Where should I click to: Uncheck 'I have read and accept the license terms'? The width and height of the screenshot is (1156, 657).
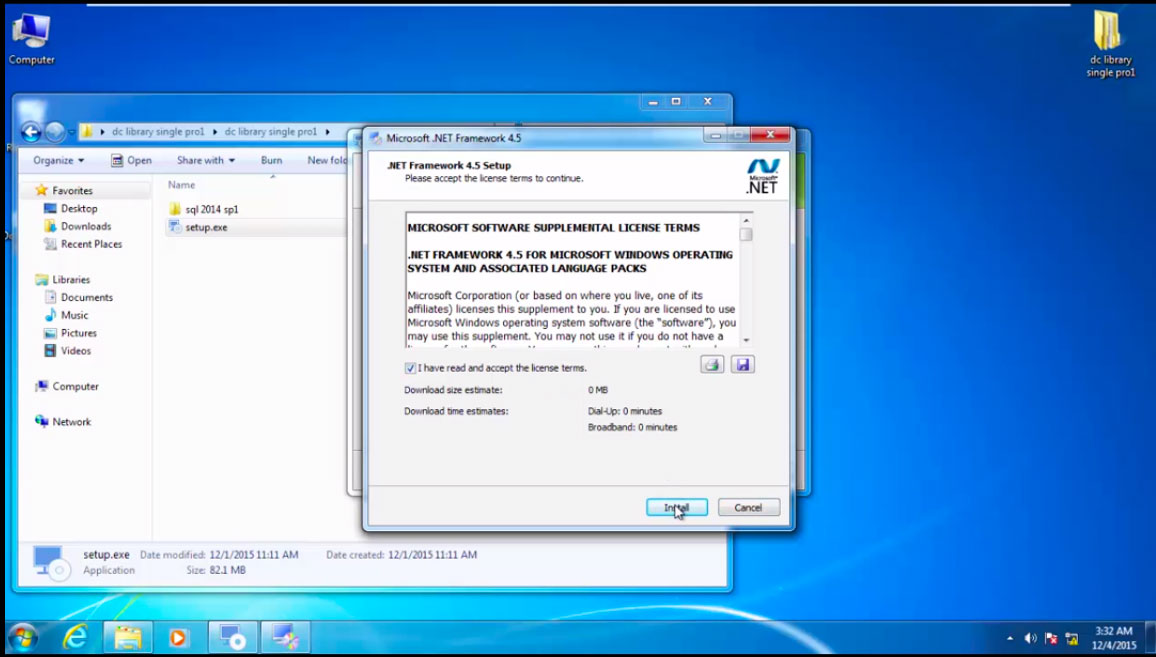click(x=411, y=368)
